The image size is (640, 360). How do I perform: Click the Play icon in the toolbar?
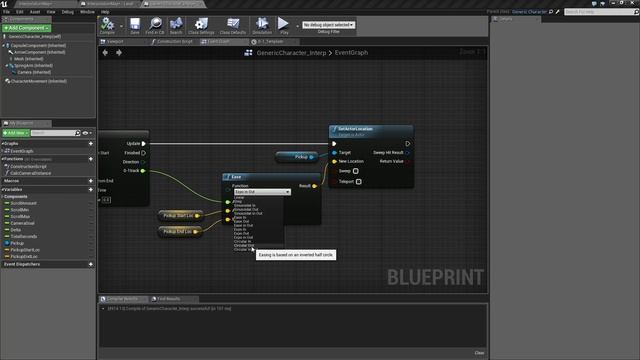click(283, 23)
